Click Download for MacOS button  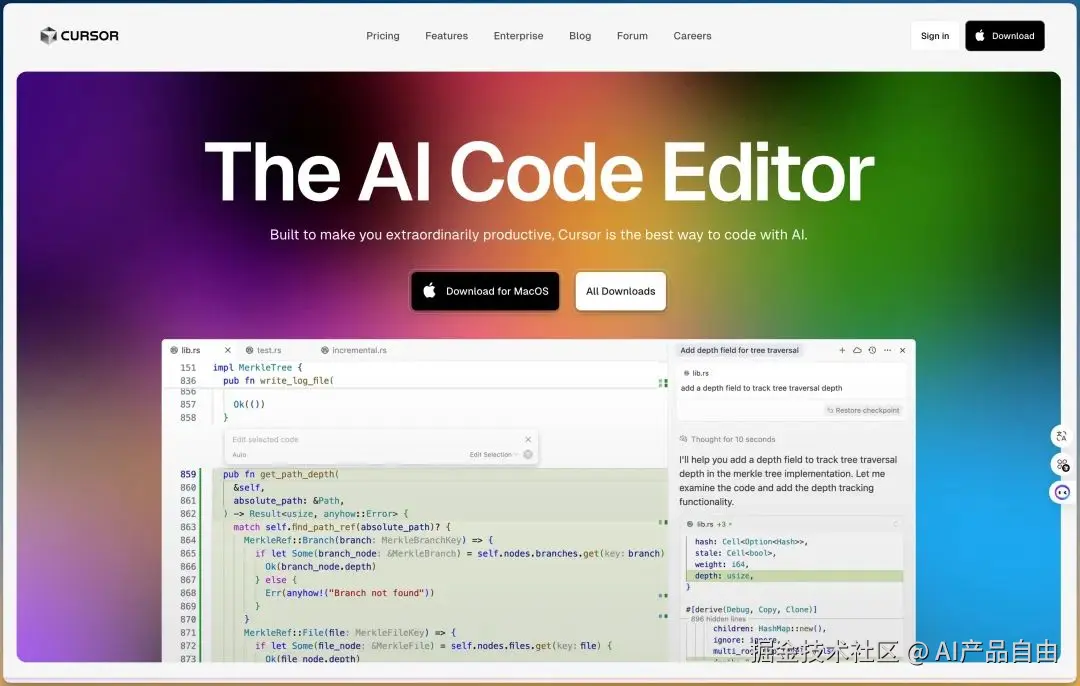486,291
